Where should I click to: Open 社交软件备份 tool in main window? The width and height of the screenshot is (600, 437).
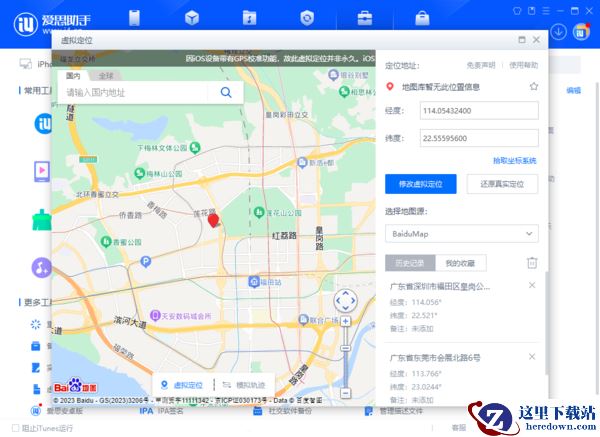(282, 411)
